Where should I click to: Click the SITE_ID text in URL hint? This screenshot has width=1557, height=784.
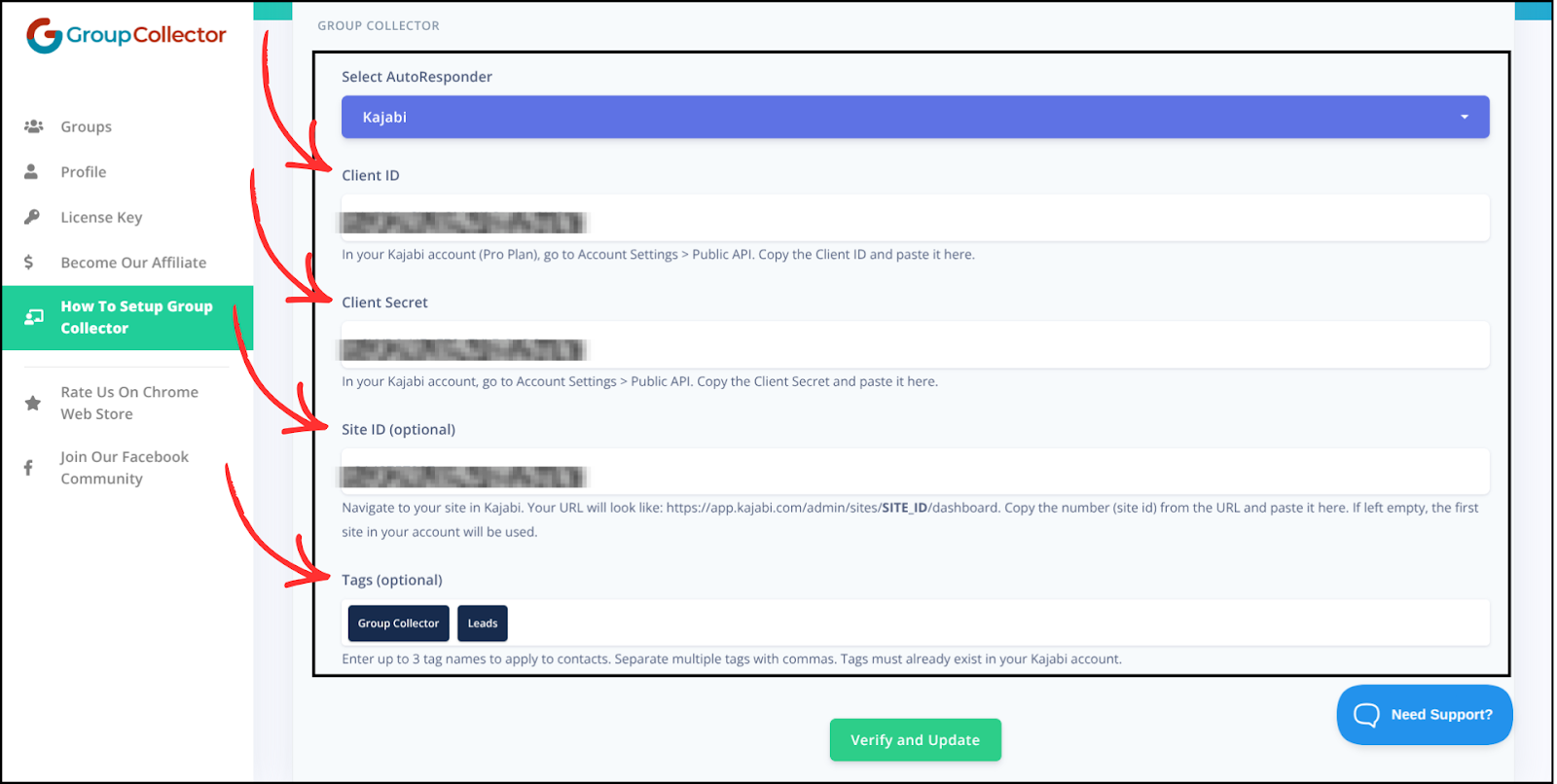(x=905, y=508)
